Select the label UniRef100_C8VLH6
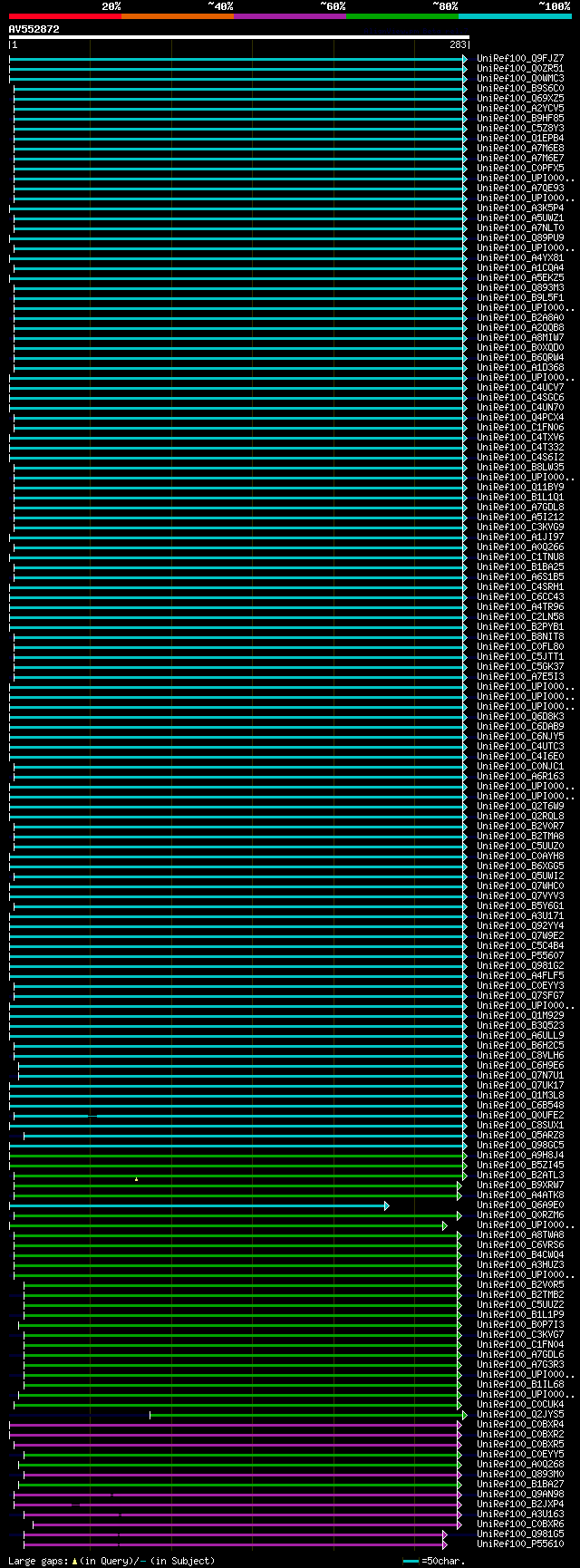The width and height of the screenshot is (580, 1568). (x=520, y=1055)
